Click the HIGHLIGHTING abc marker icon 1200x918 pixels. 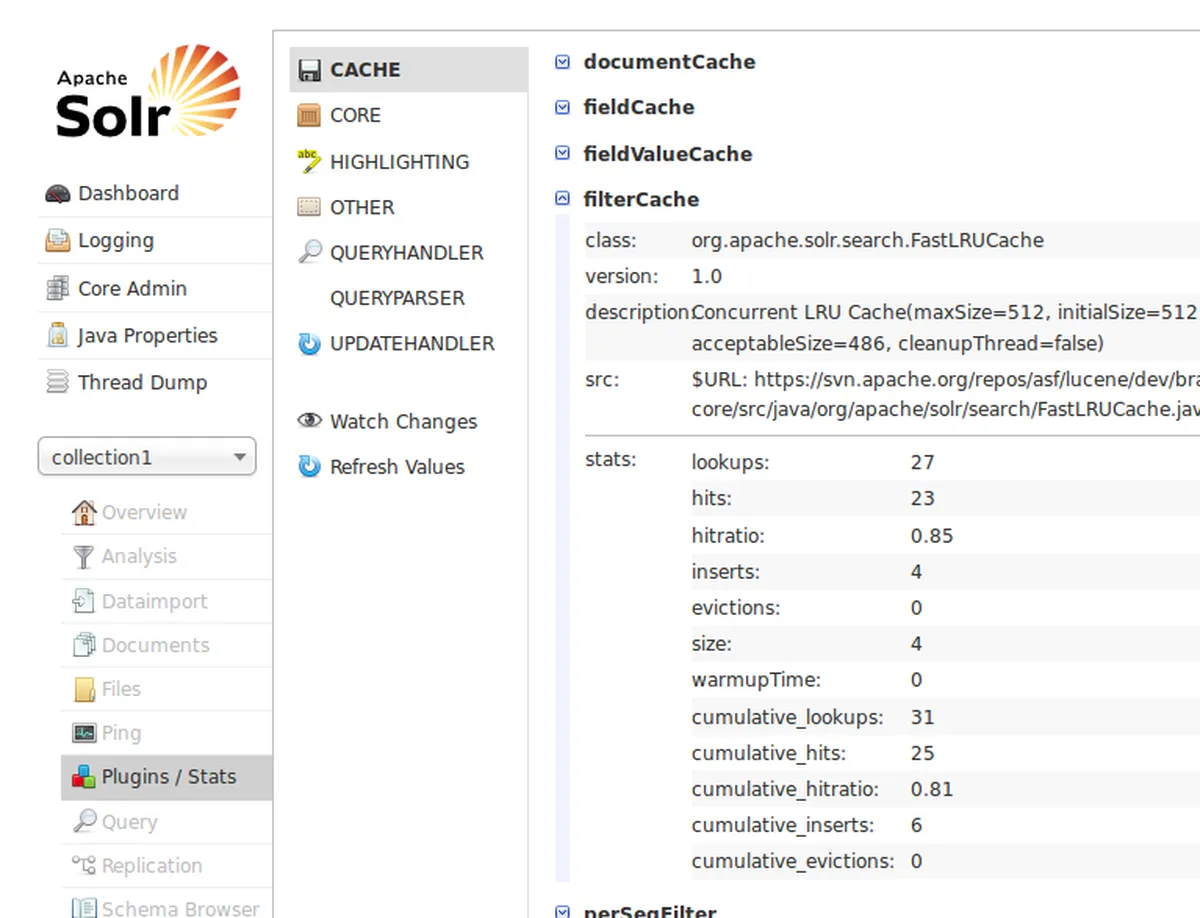click(310, 161)
